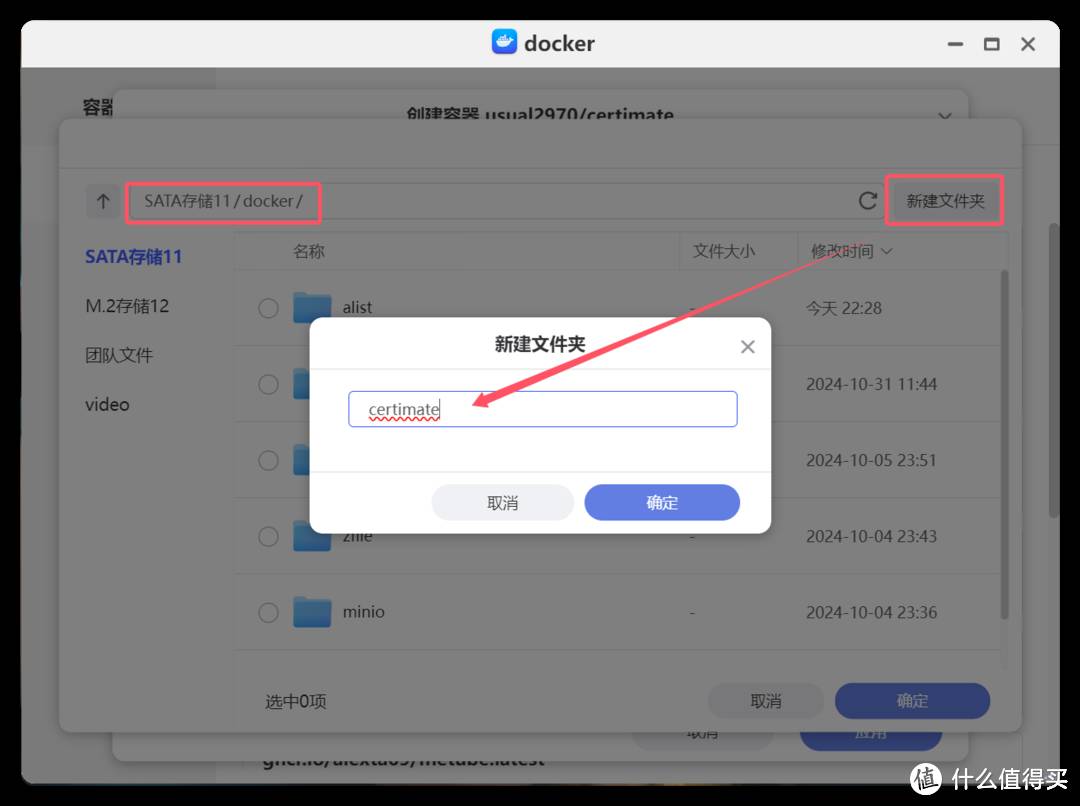This screenshot has height=806, width=1080.
Task: Open the alist folder icon
Action: pyautogui.click(x=312, y=307)
